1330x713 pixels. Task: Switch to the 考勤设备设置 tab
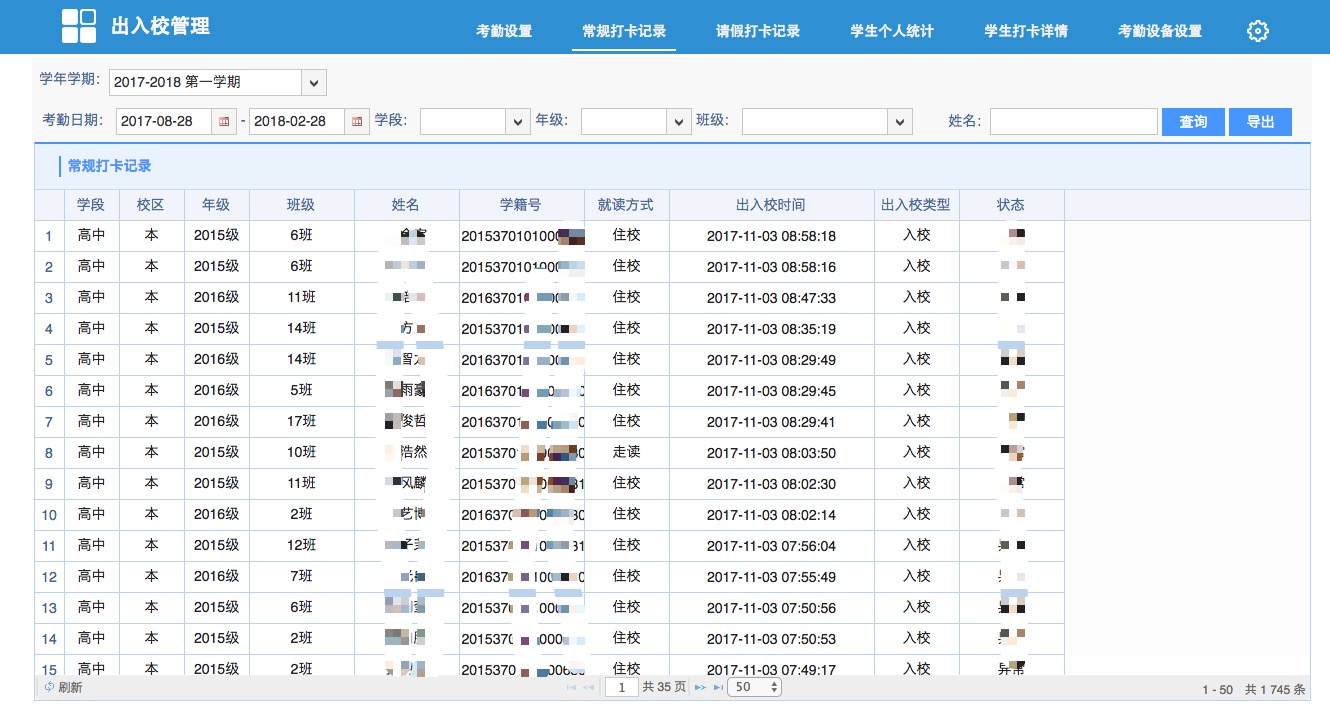(1160, 31)
